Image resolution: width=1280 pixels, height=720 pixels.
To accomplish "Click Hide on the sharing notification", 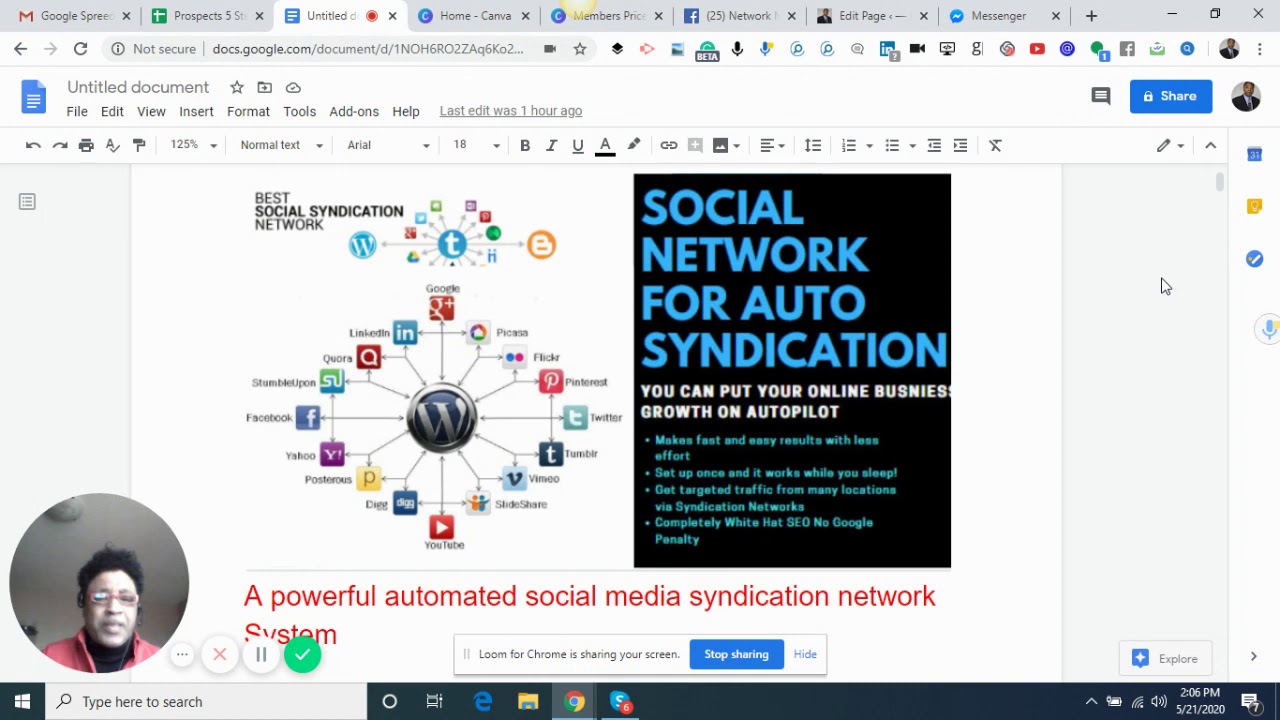I will click(805, 654).
